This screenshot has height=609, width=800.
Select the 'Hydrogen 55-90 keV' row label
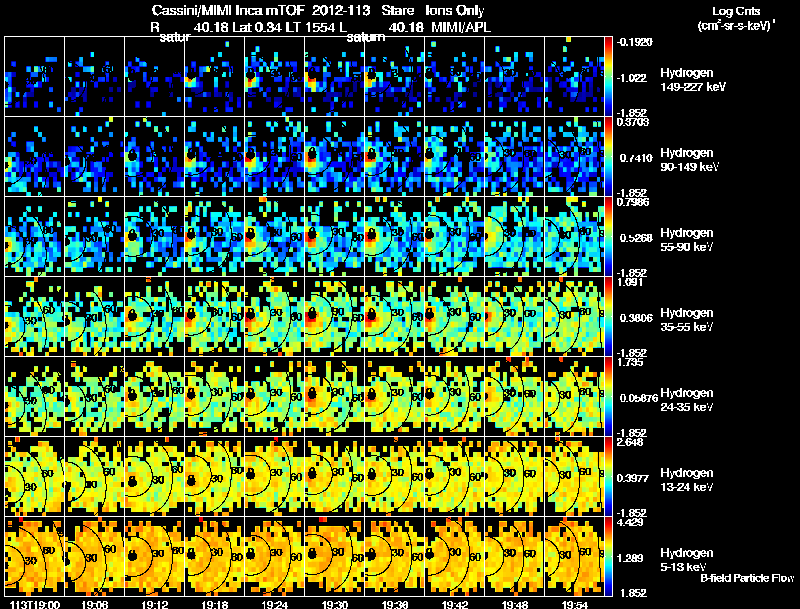click(x=687, y=240)
